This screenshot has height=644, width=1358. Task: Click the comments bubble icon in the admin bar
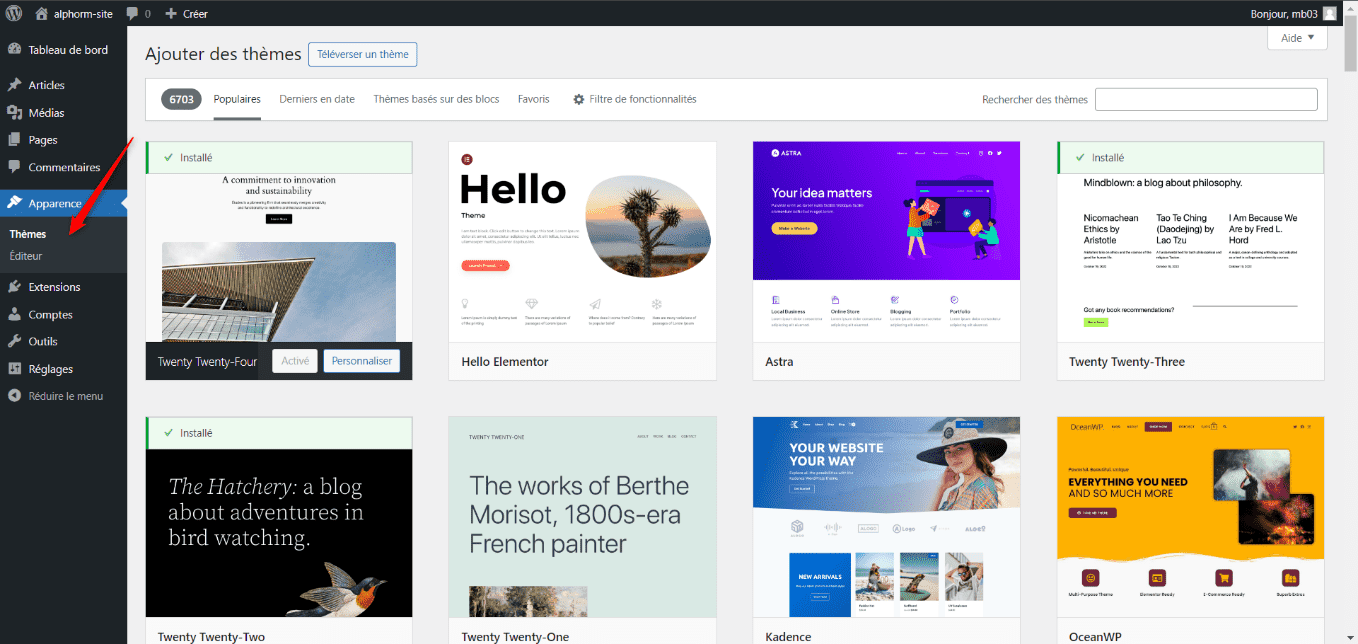click(x=133, y=14)
